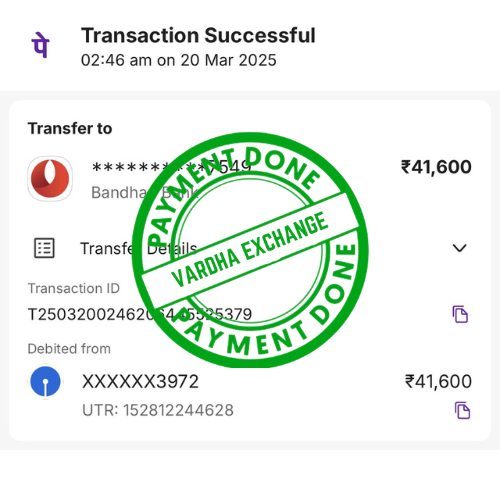Click the green Payment Done stamp
The image size is (500, 500).
tap(250, 250)
